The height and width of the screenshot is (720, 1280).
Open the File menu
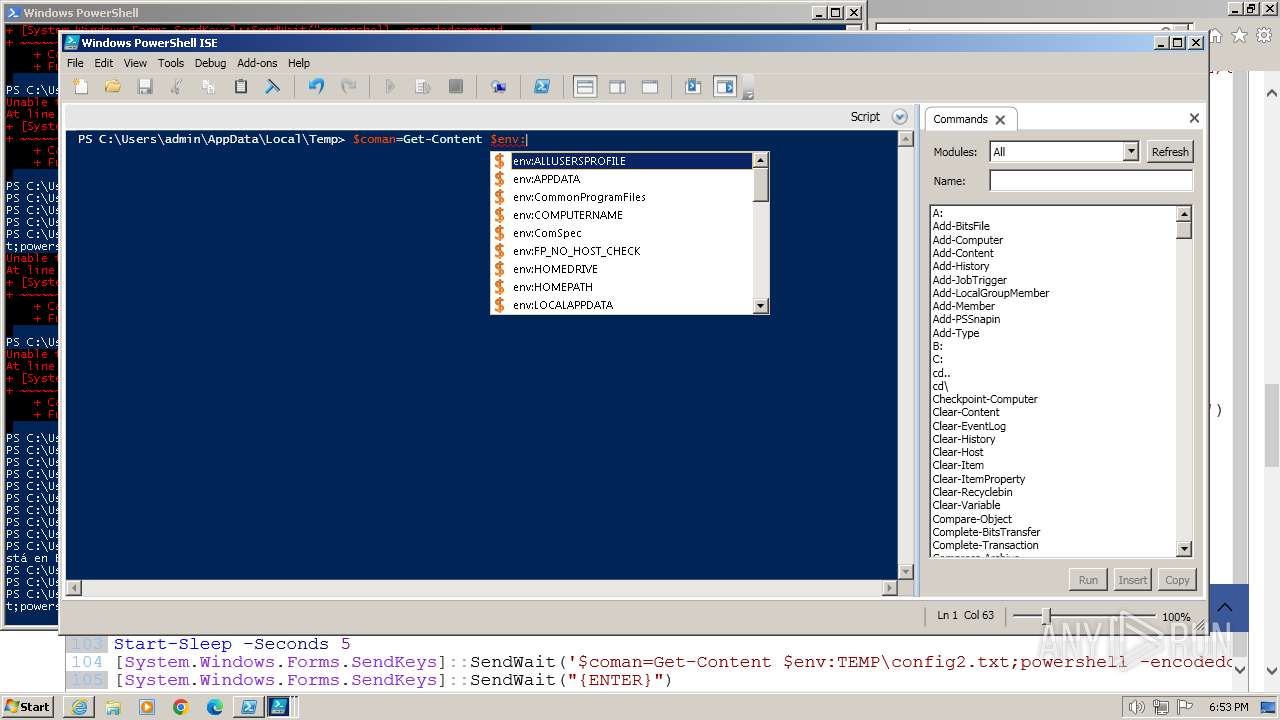(x=75, y=63)
